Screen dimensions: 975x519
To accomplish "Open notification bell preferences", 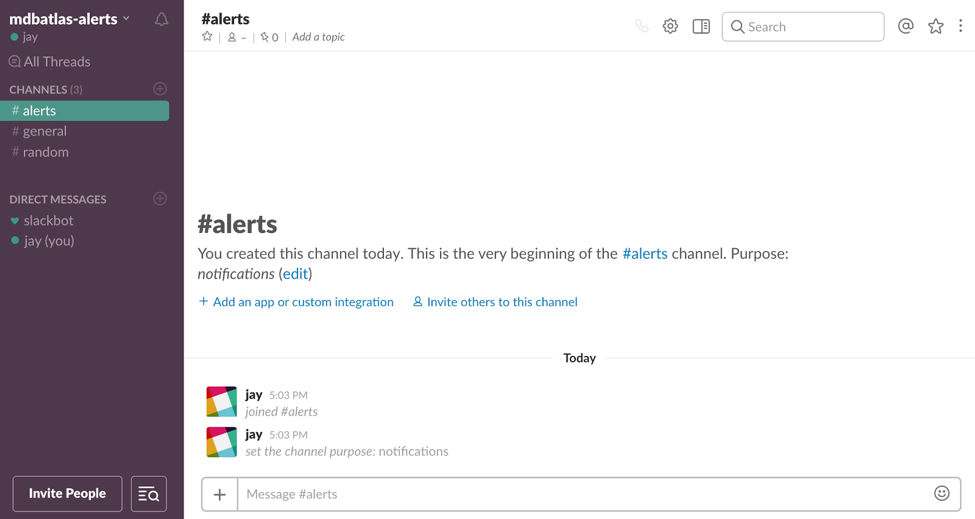I will [x=161, y=19].
